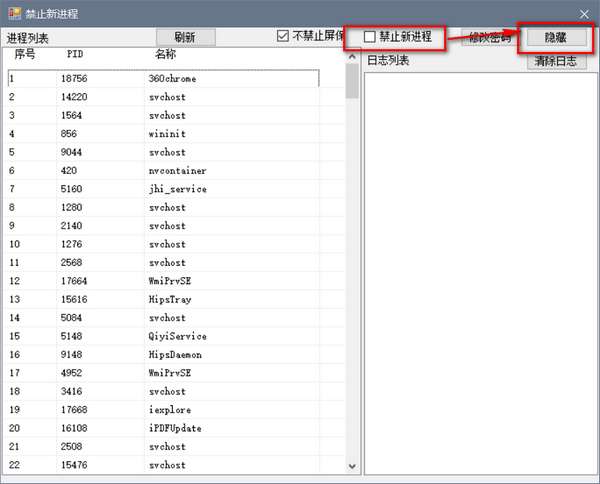Select PID 1280 svchost row
This screenshot has height=484, width=600.
163,207
